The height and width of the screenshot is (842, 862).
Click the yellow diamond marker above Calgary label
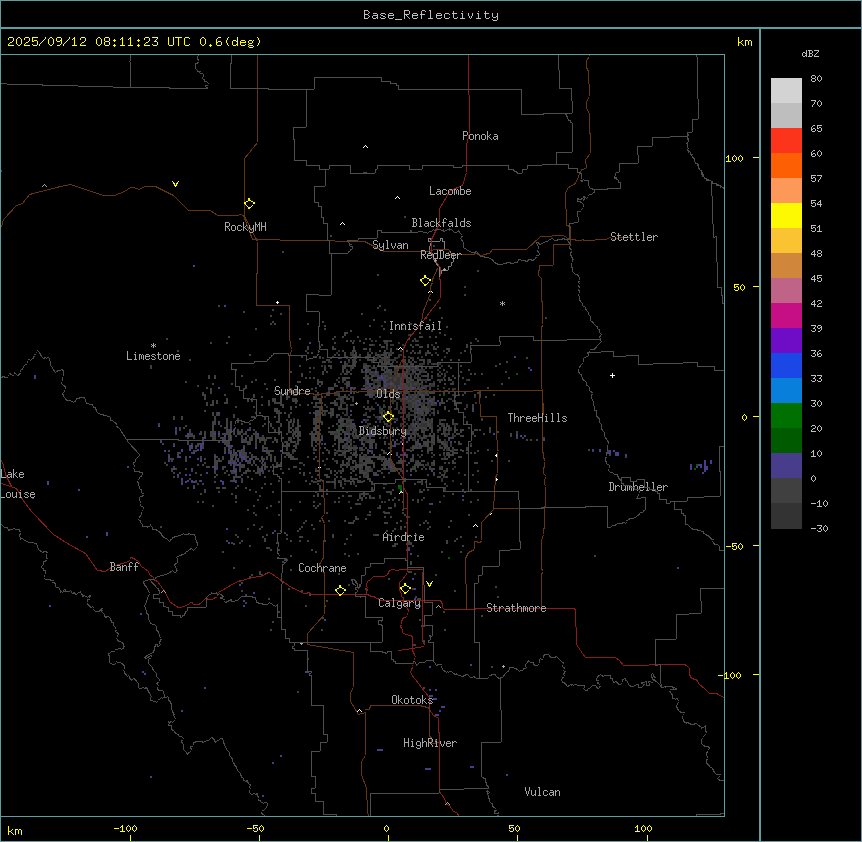pos(405,589)
